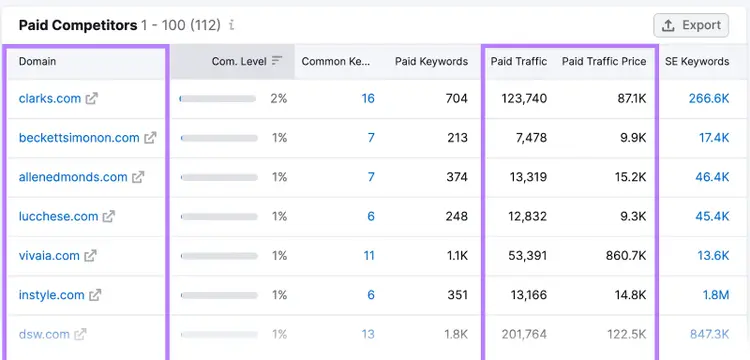Open common keywords count 16 for clarks.com
This screenshot has width=750, height=360.
(368, 98)
